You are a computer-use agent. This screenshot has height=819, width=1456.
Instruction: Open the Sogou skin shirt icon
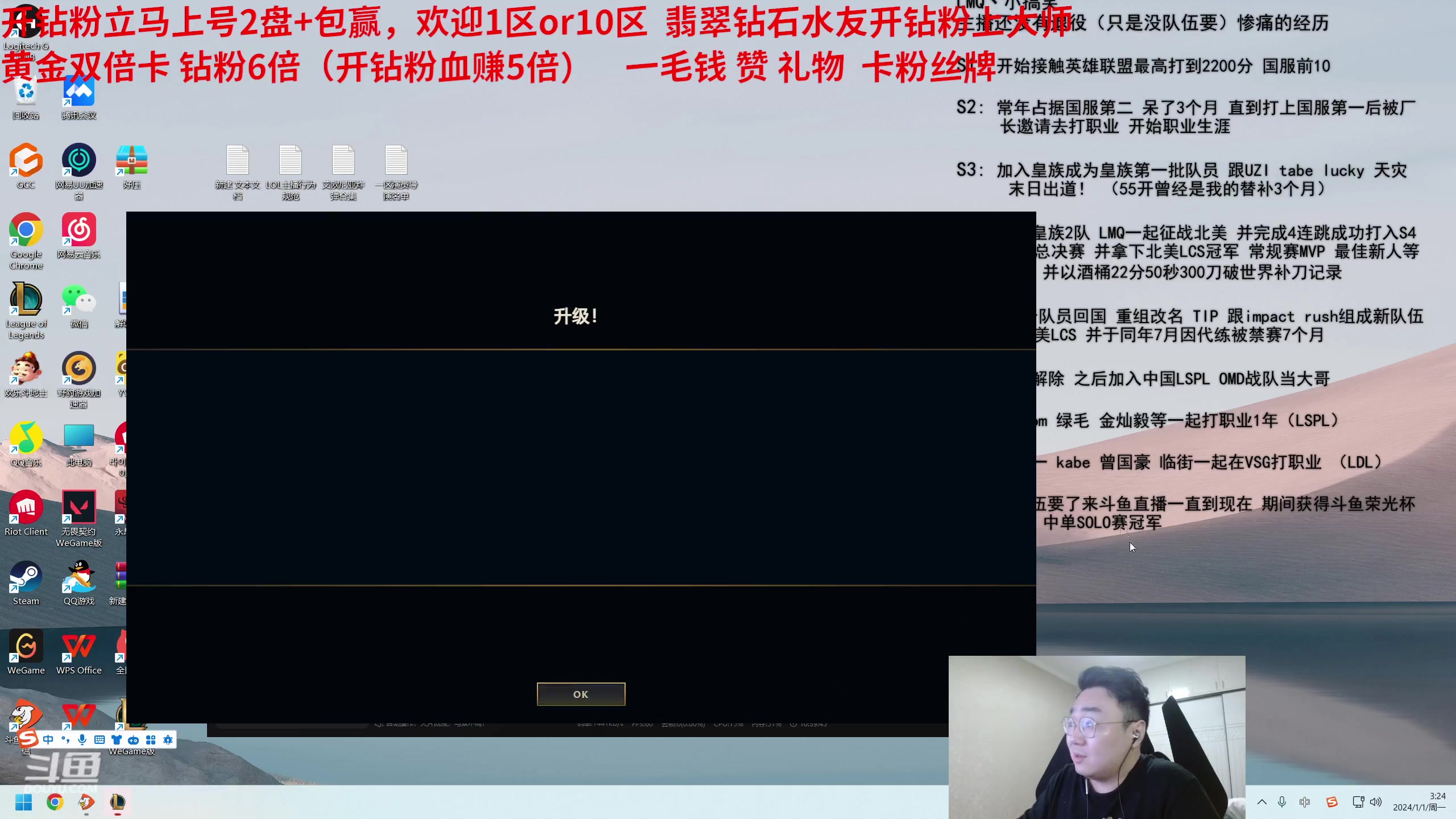click(x=117, y=740)
